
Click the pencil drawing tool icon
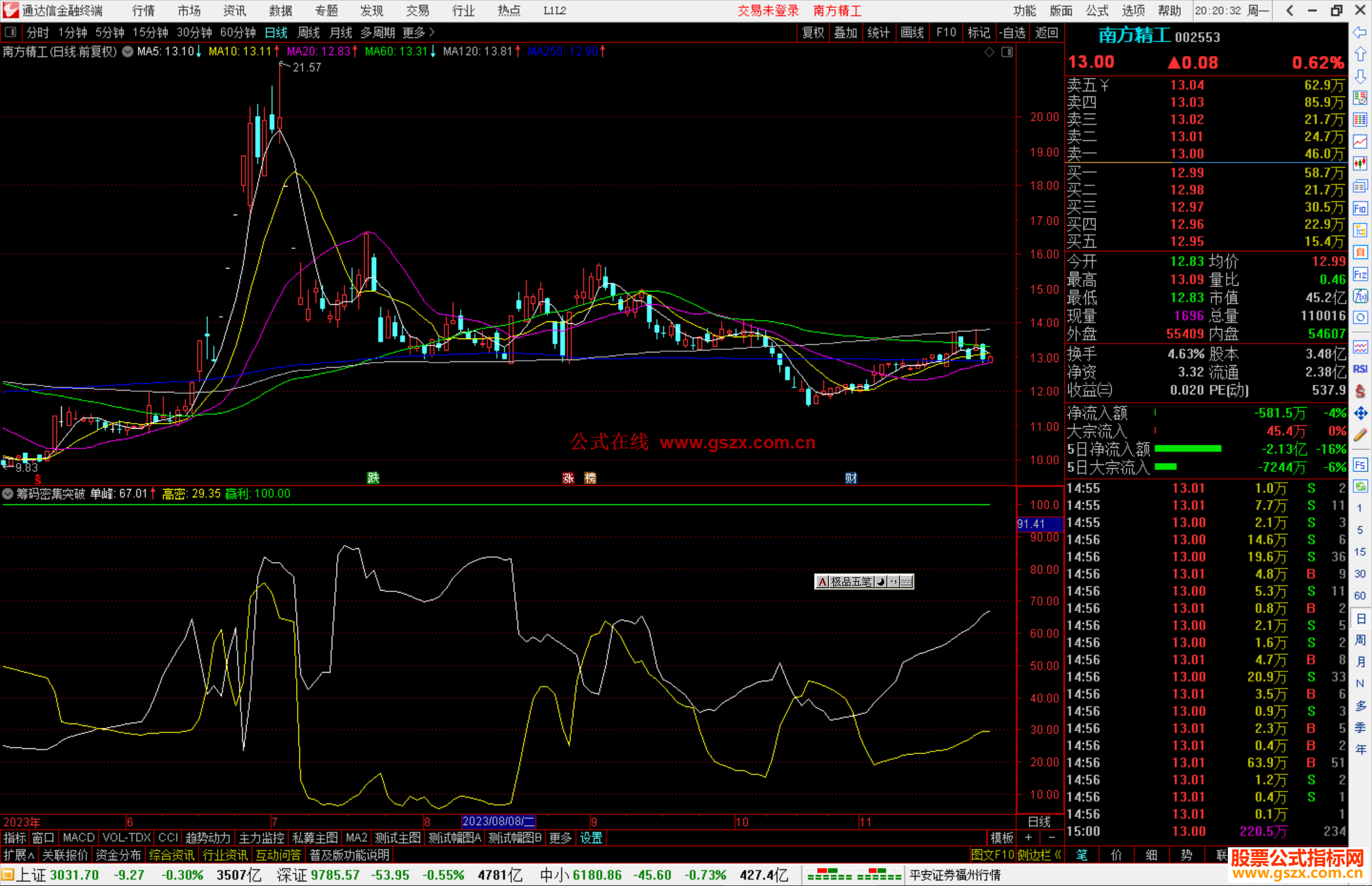tap(1360, 435)
